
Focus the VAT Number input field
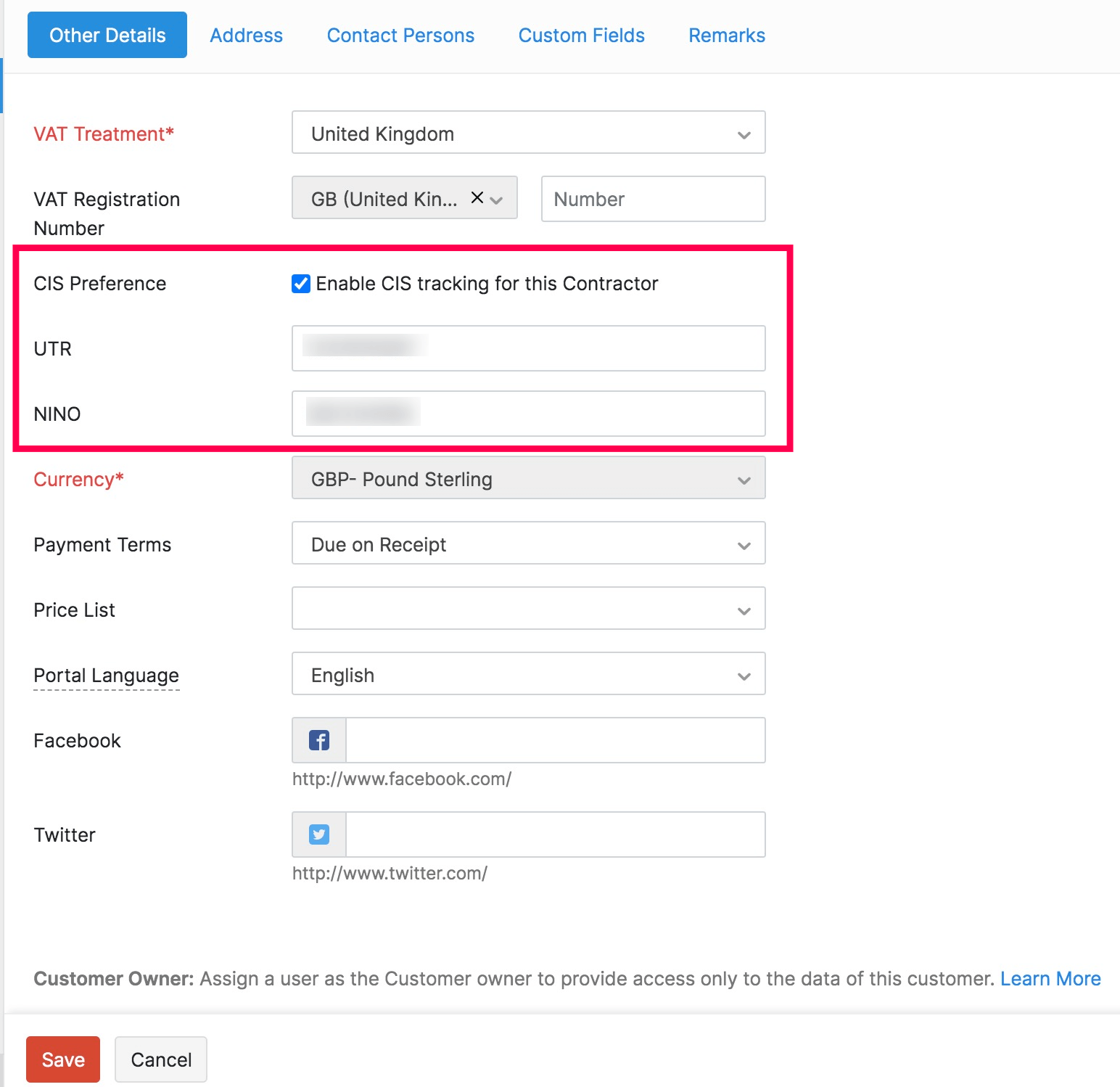[x=653, y=200]
